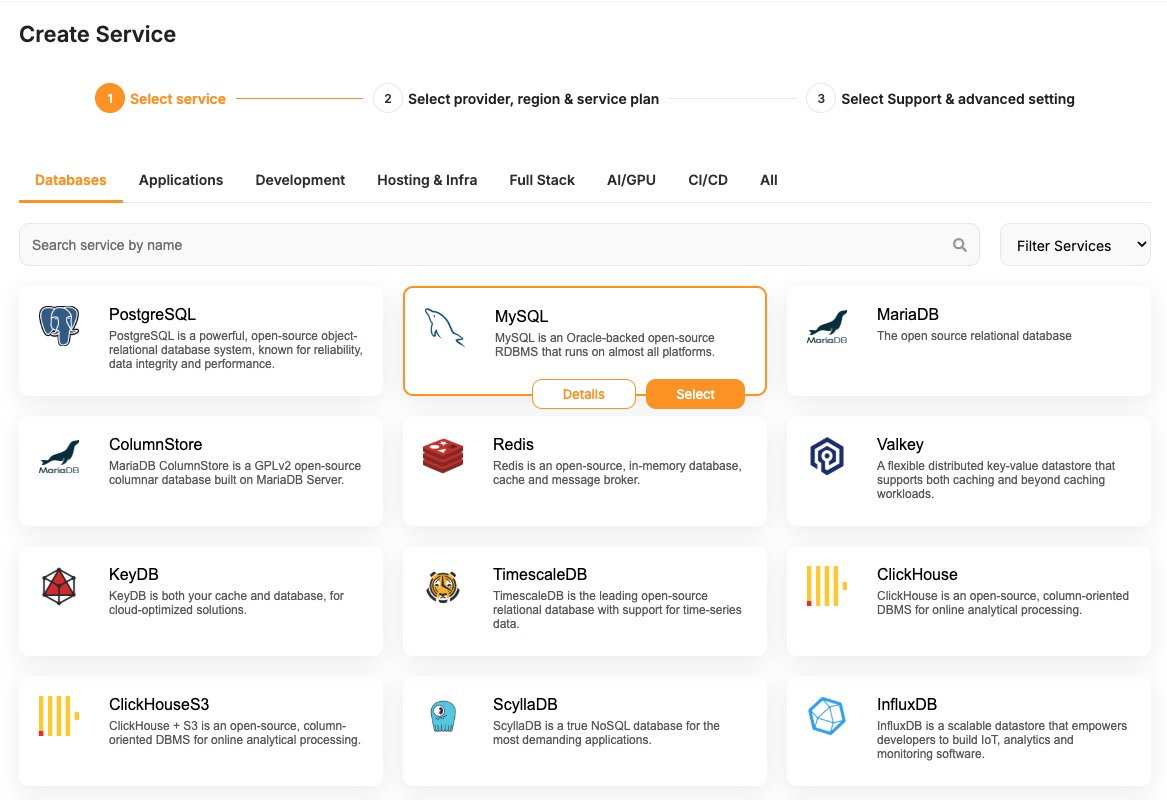
Task: Open MySQL Details button
Action: pyautogui.click(x=583, y=394)
